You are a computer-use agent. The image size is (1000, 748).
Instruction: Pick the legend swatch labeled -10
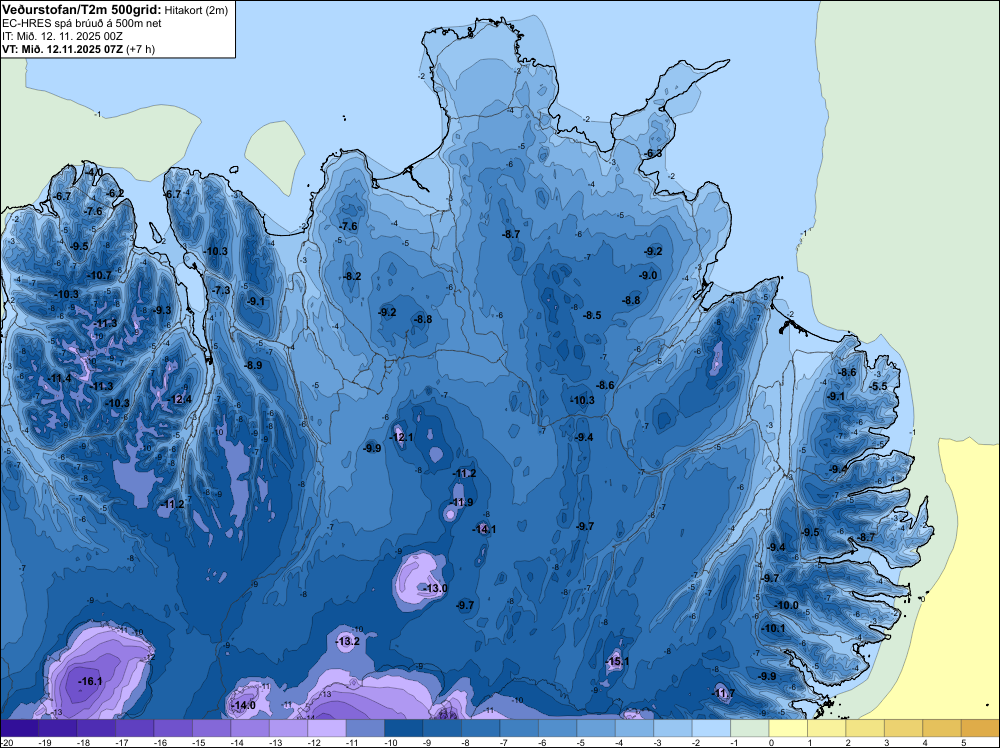click(x=404, y=728)
